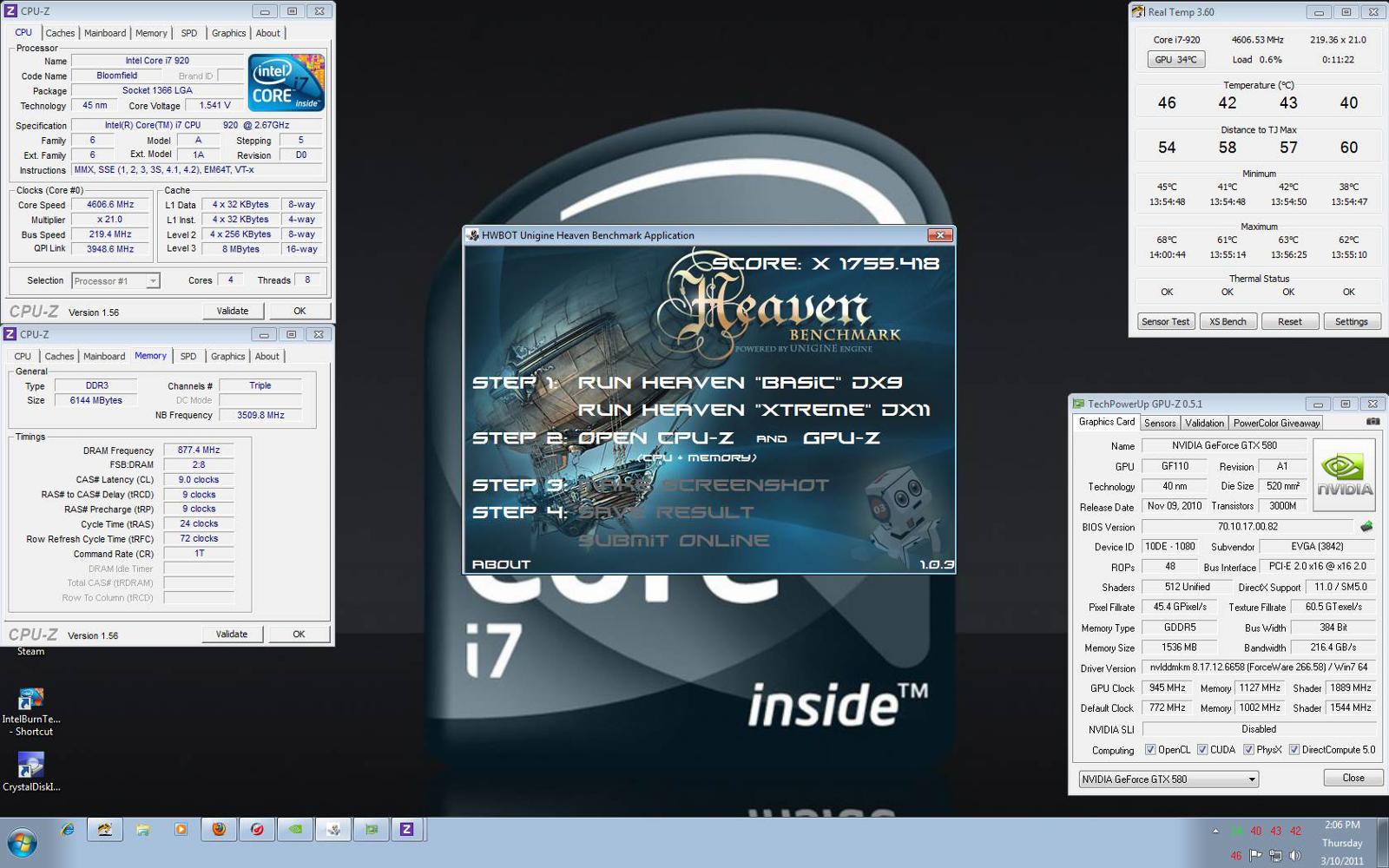Select the CrystalDiskInfo desktop icon
Image resolution: width=1389 pixels, height=868 pixels.
click(x=31, y=771)
